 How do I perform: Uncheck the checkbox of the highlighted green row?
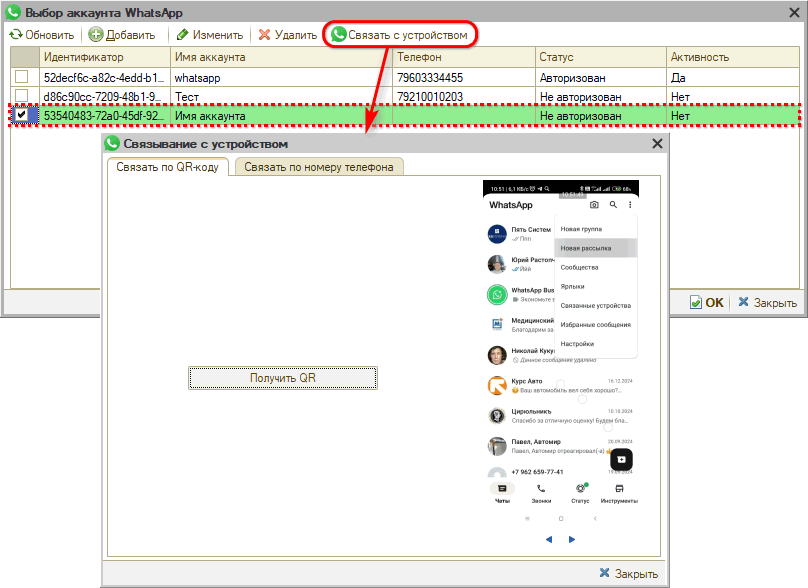coord(22,115)
